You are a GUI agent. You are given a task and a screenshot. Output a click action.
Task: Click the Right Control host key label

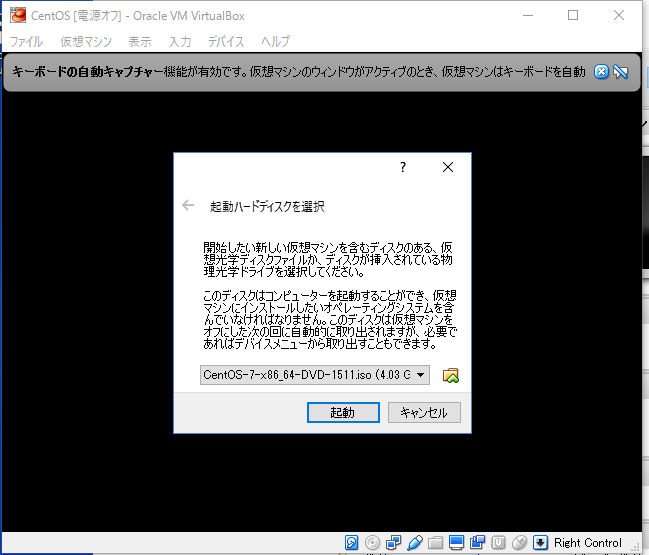click(x=588, y=543)
